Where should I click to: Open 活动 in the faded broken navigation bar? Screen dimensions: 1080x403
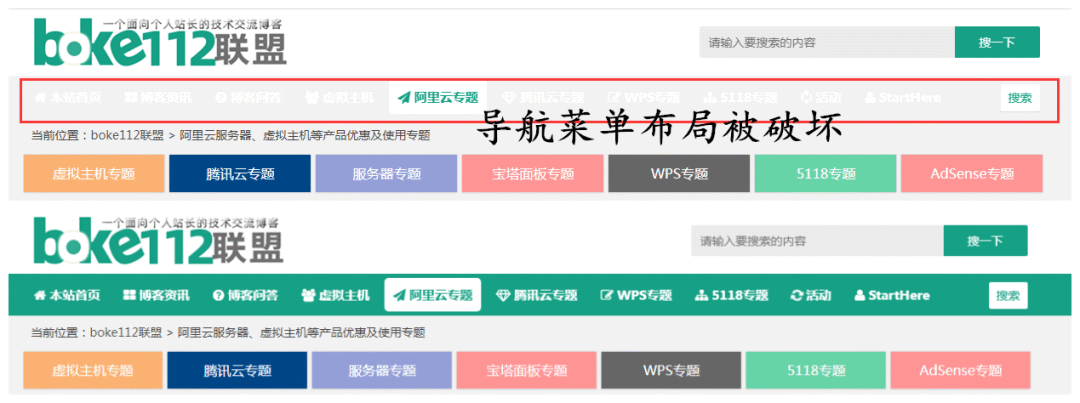(820, 97)
